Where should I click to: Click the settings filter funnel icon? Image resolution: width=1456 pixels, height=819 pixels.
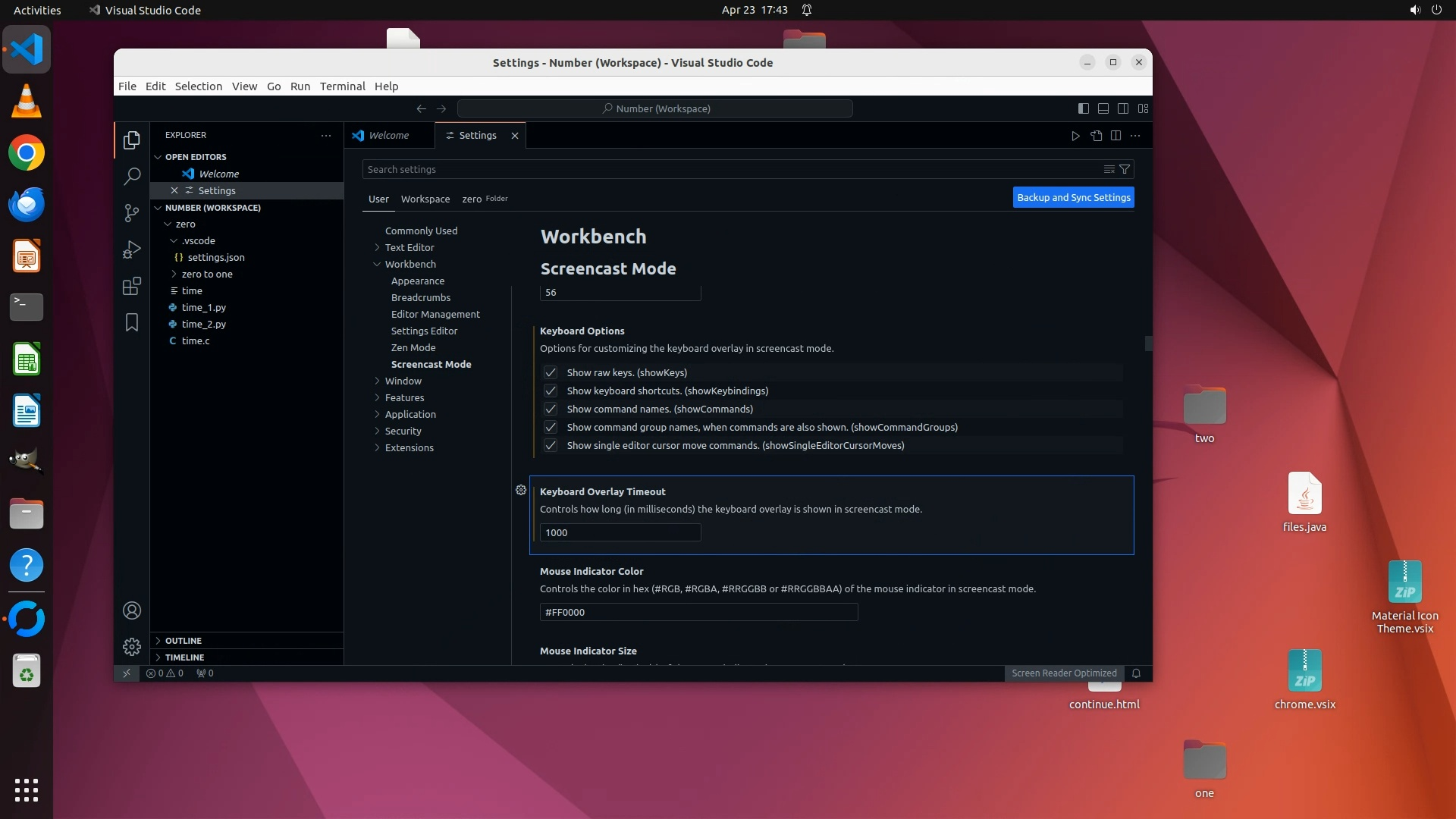coord(1125,169)
